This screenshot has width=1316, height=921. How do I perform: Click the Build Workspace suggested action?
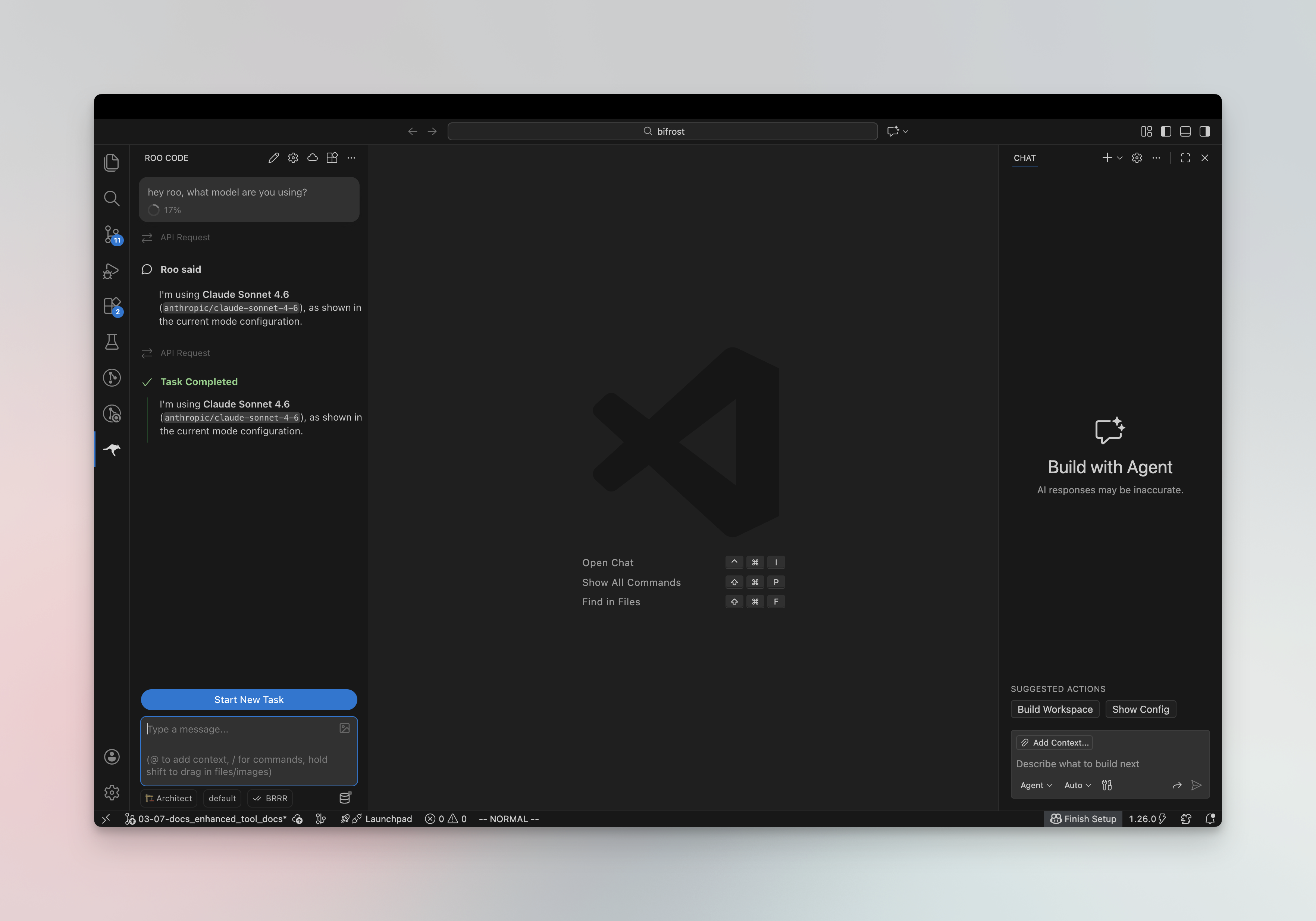coord(1055,709)
